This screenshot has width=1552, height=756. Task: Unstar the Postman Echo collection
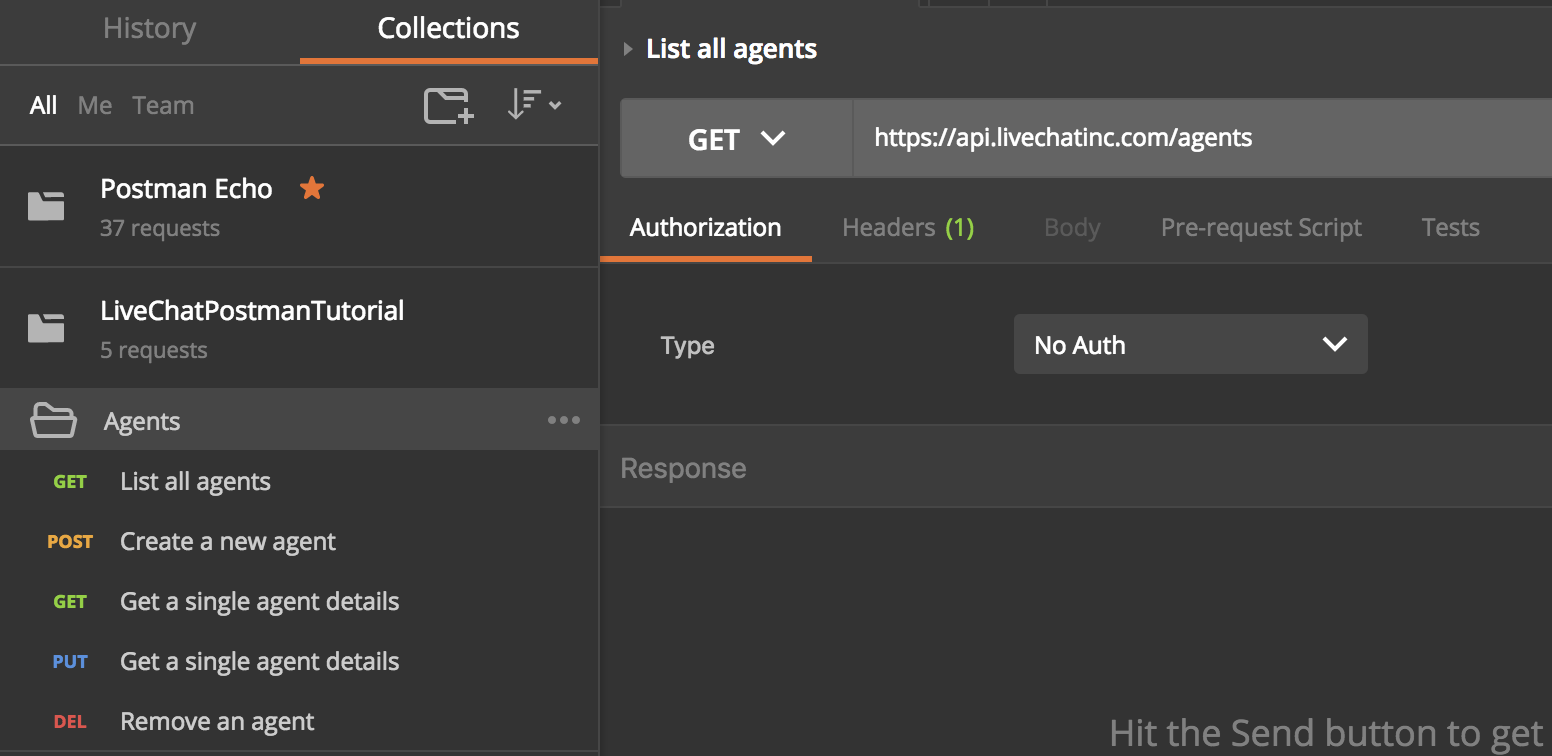click(312, 188)
